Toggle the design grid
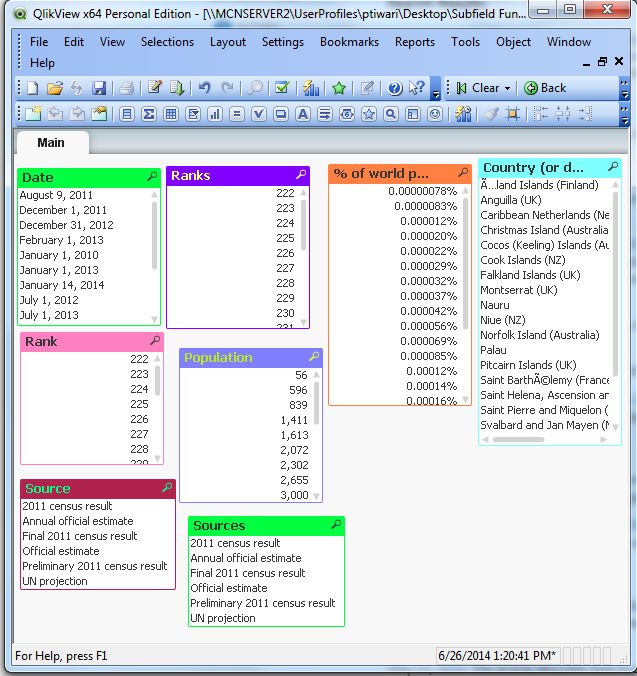The image size is (637, 676). coord(512,114)
